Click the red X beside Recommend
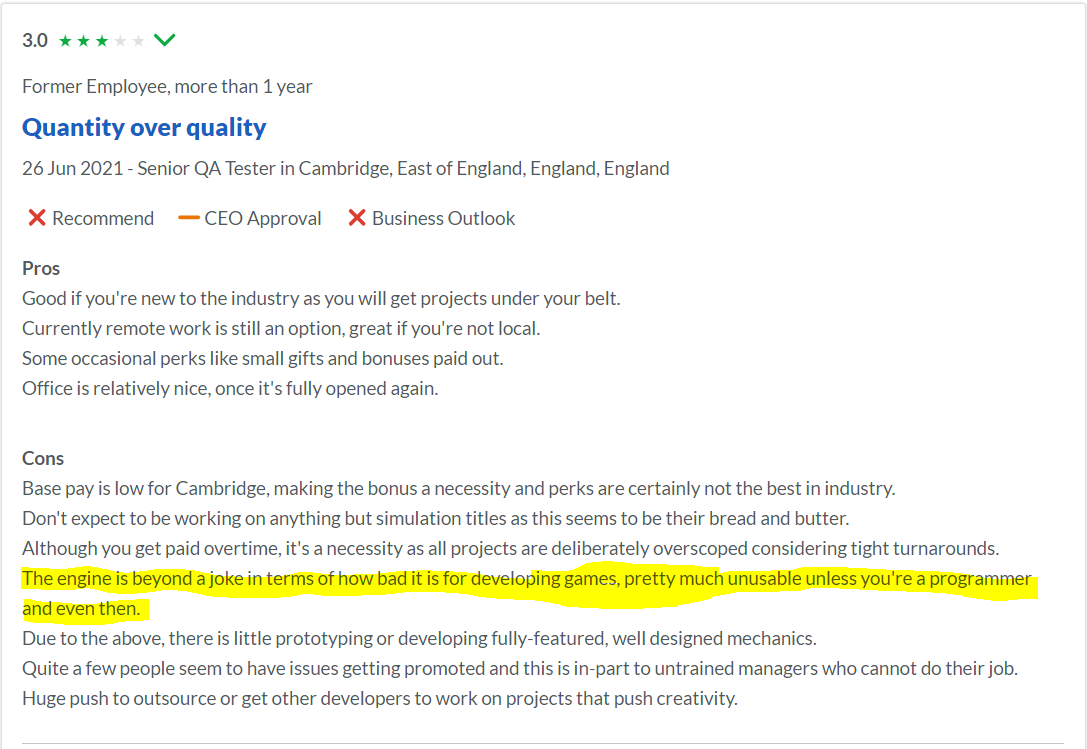 click(x=37, y=218)
